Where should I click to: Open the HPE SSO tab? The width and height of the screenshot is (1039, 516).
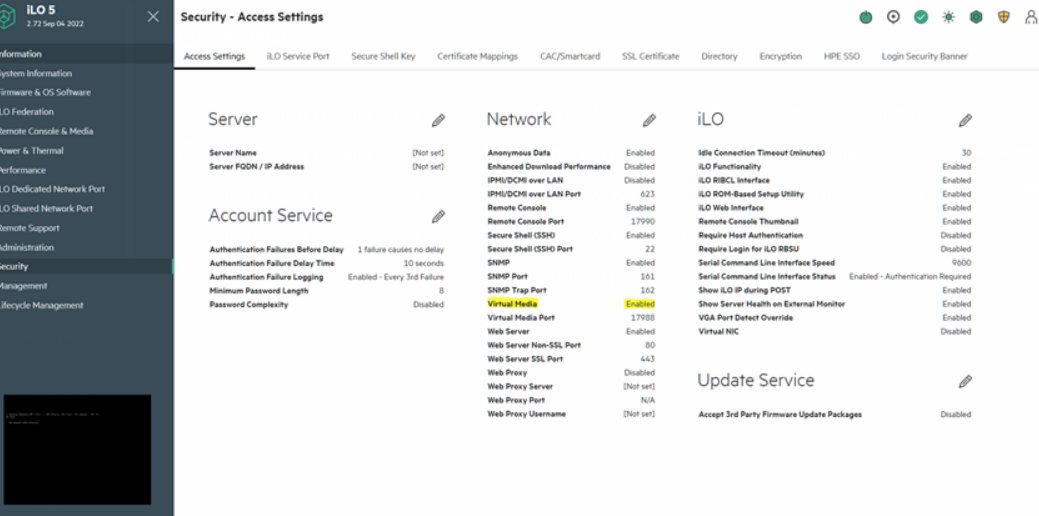842,56
